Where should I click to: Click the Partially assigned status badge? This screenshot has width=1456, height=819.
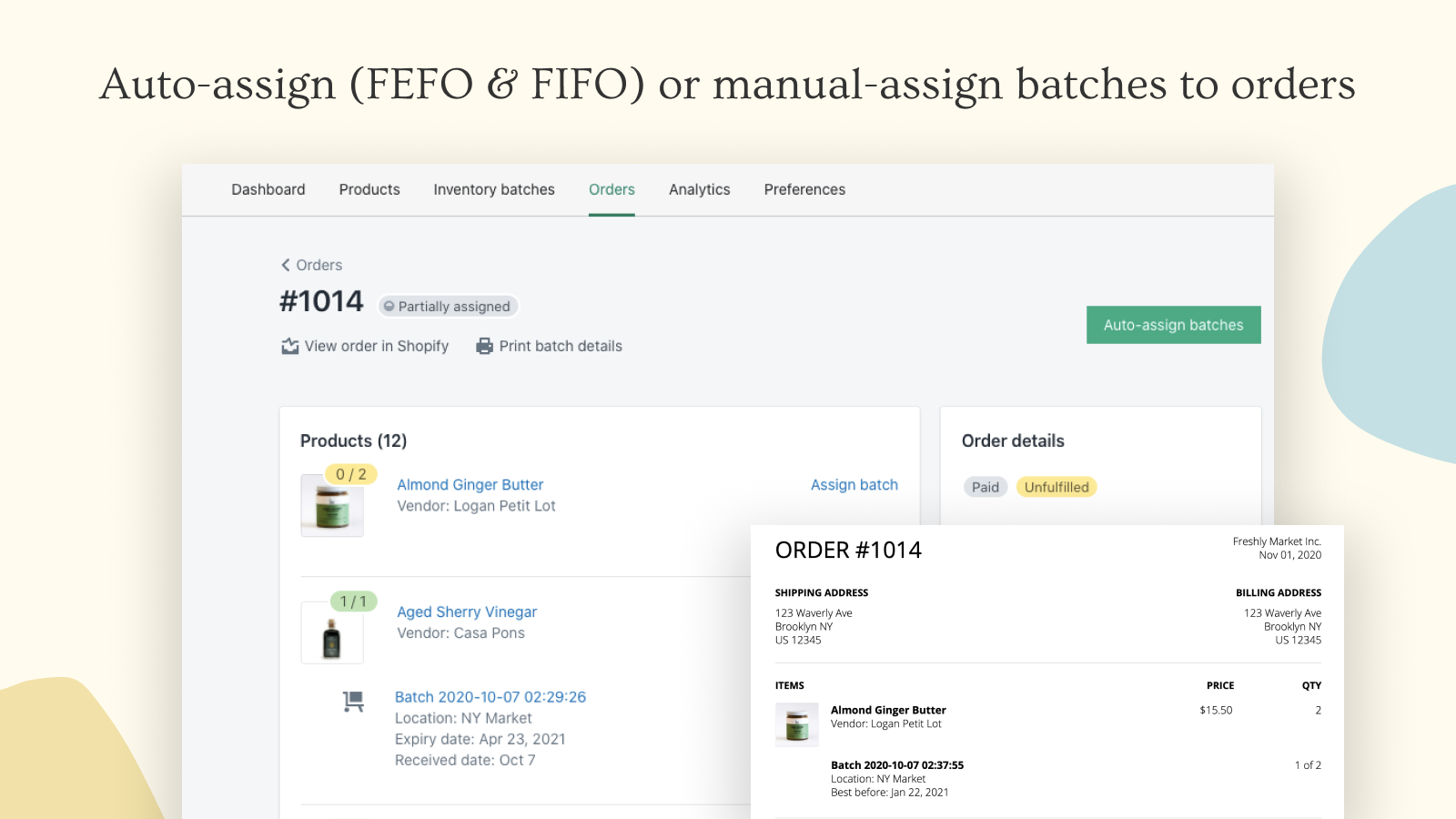448,307
